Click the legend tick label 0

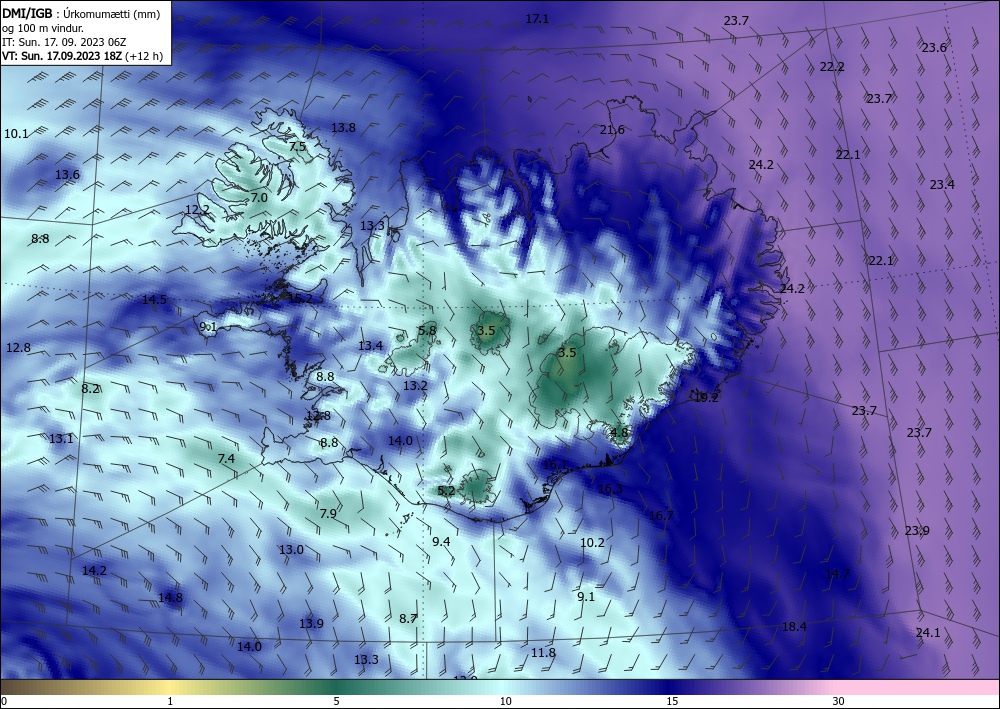4,701
